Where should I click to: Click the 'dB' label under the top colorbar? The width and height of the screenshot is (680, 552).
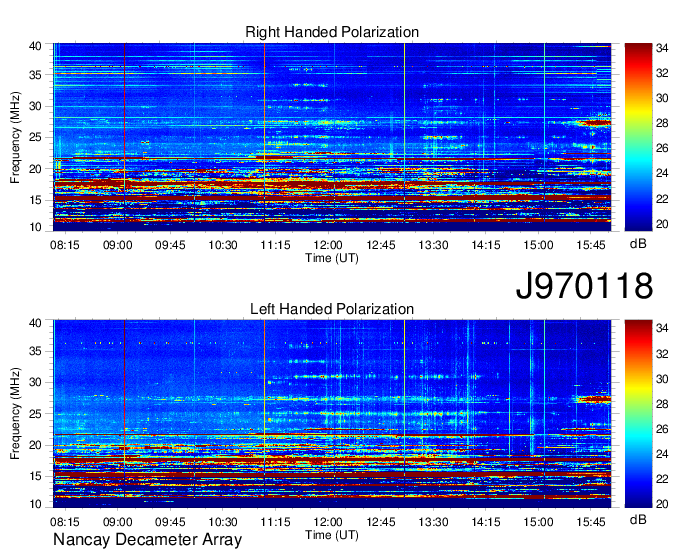click(638, 244)
